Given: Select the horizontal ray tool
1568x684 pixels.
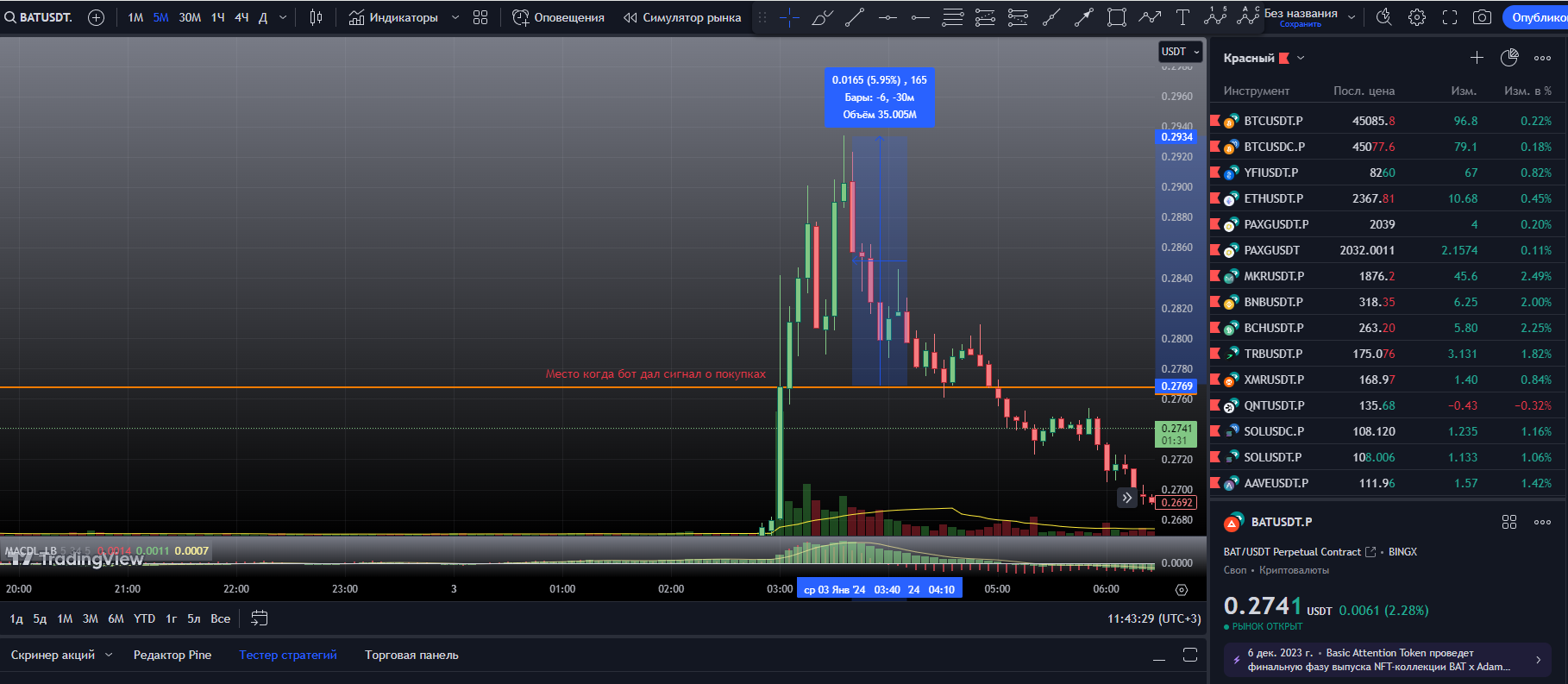Looking at the screenshot, I should pyautogui.click(x=920, y=17).
